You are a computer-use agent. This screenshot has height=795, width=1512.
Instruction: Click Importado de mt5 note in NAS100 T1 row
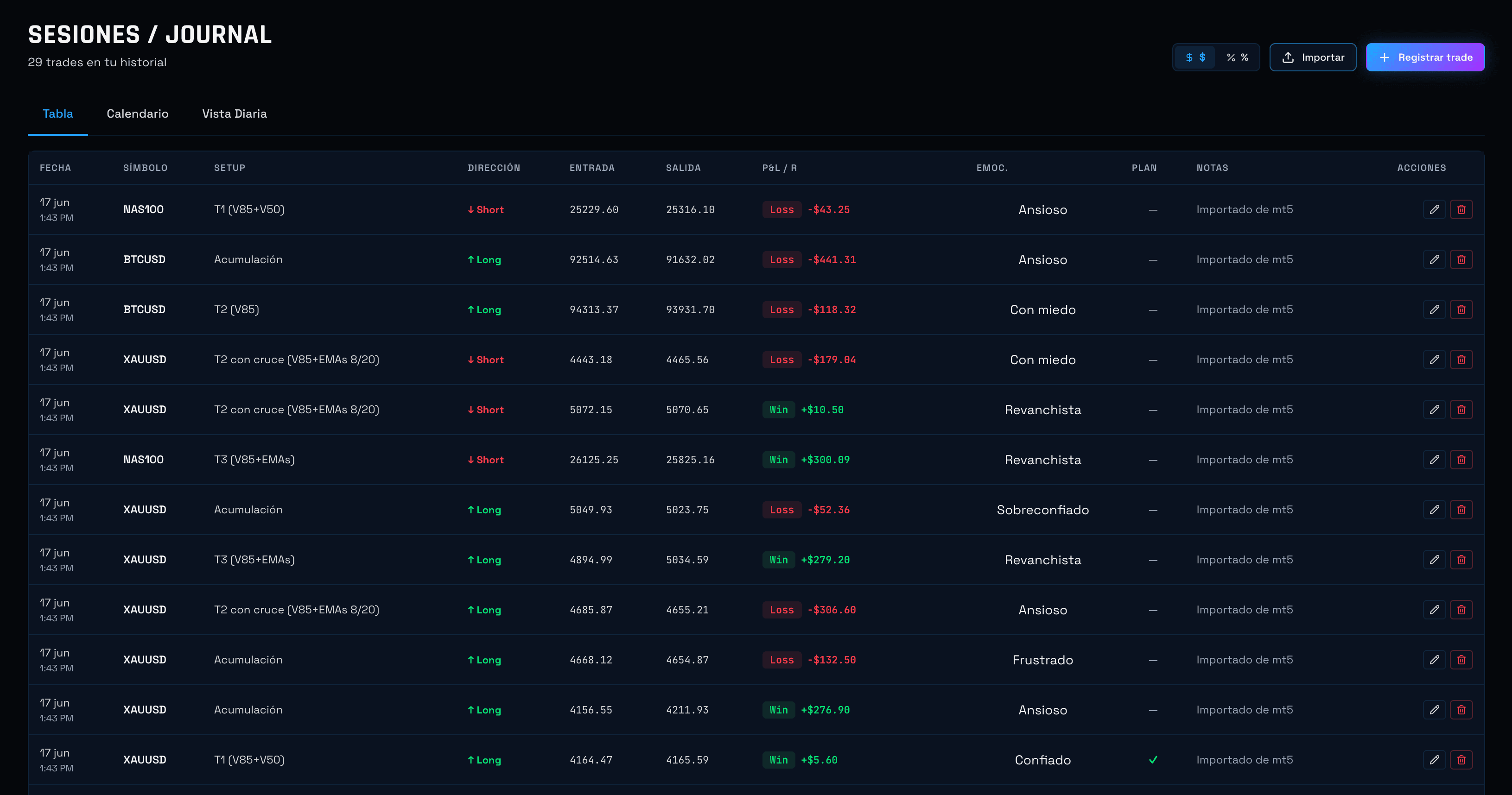(x=1245, y=209)
